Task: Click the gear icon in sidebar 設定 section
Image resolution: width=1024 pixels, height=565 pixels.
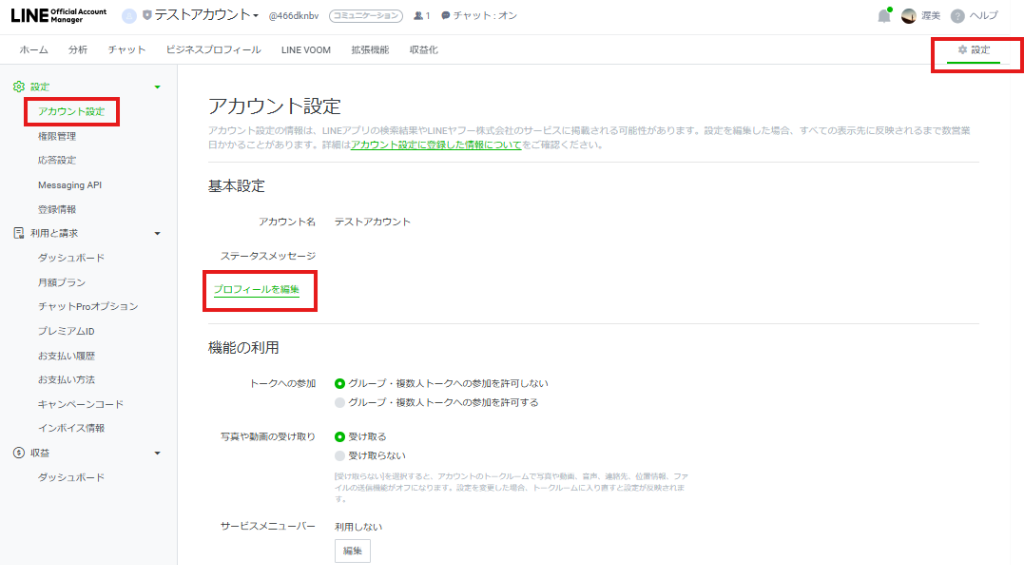Action: click(18, 86)
